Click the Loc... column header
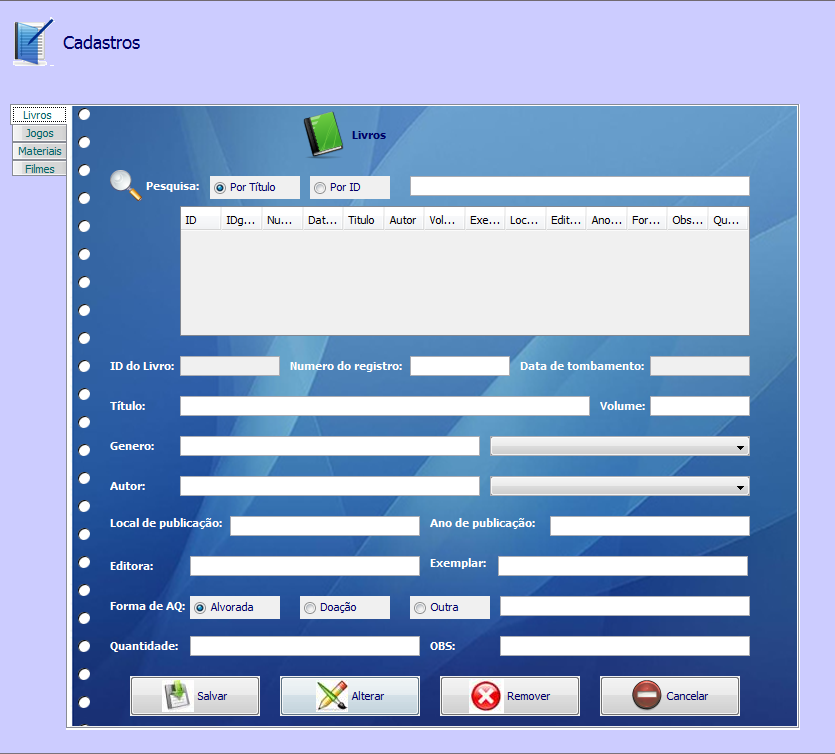Viewport: 835px width, 754px height. [x=525, y=220]
